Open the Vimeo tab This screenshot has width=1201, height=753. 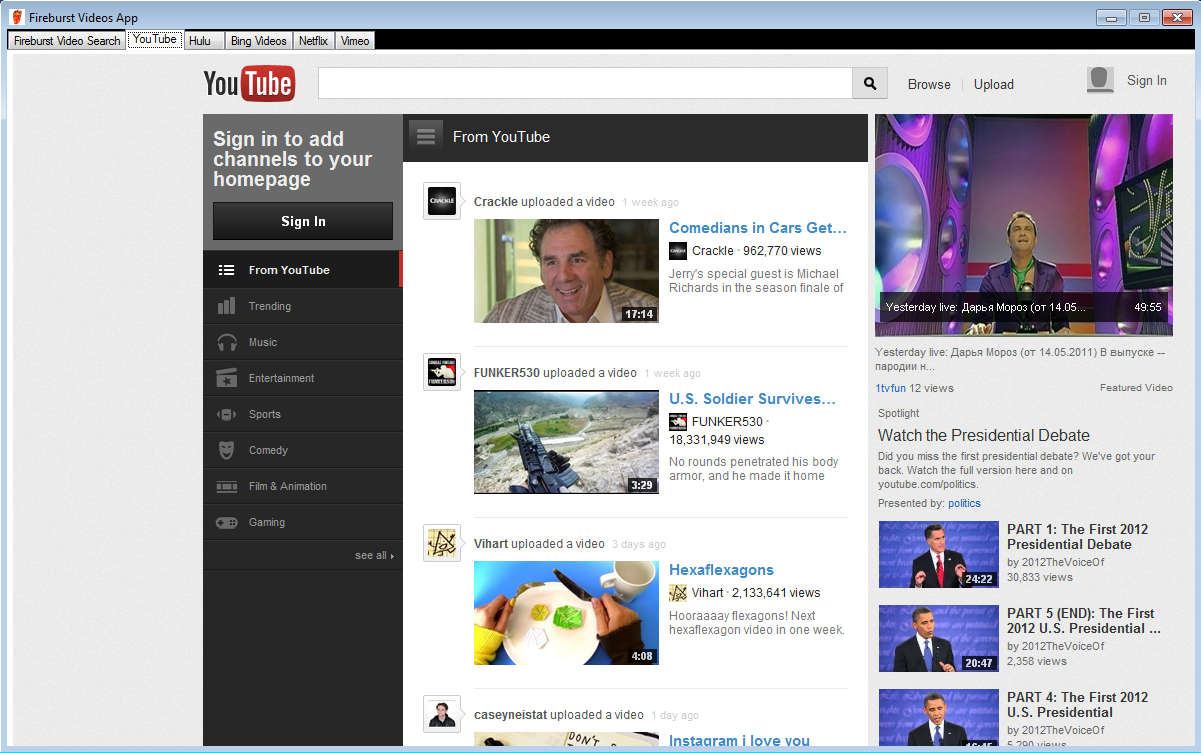[x=355, y=41]
